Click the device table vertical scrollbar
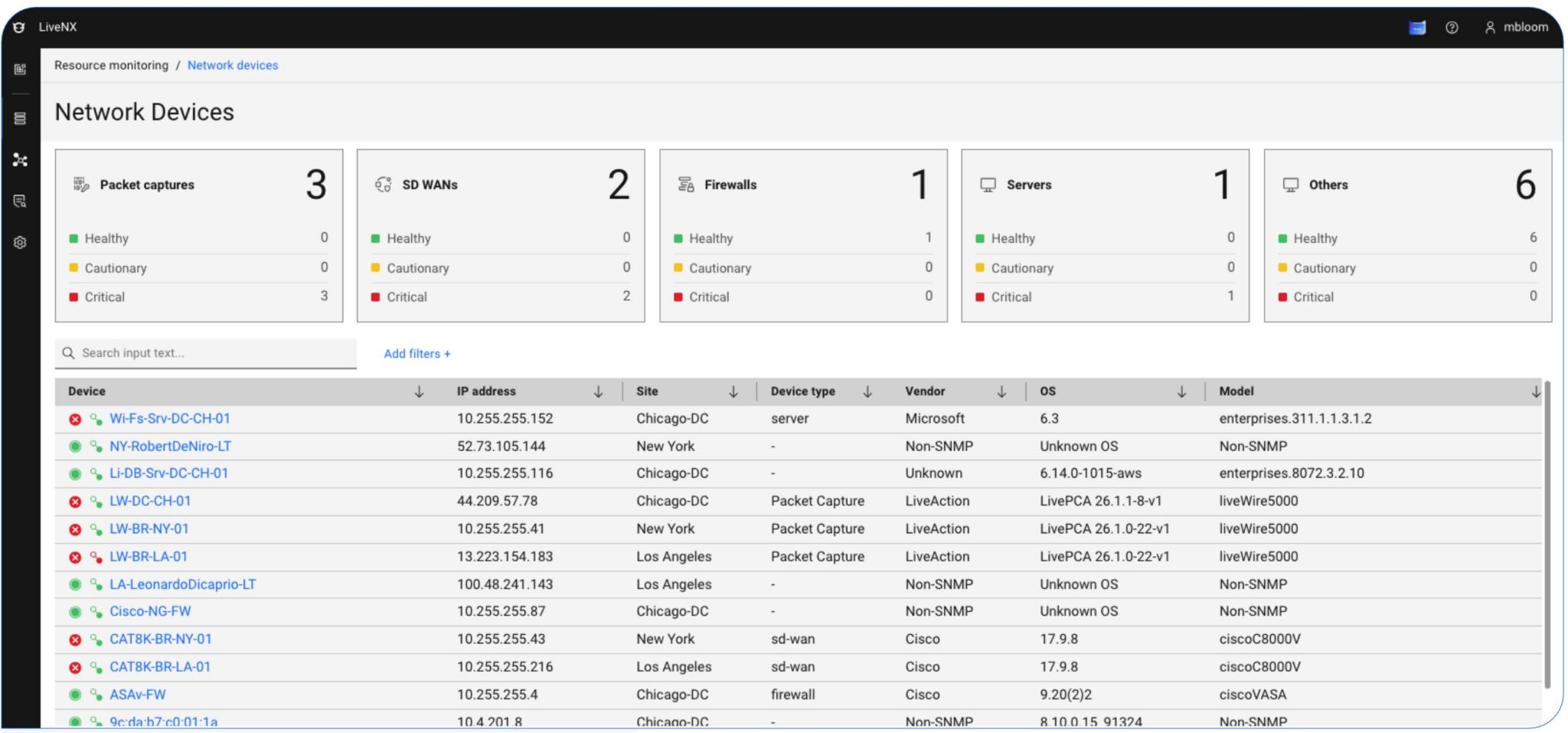Viewport: 1568px width, 733px height. pos(1547,536)
